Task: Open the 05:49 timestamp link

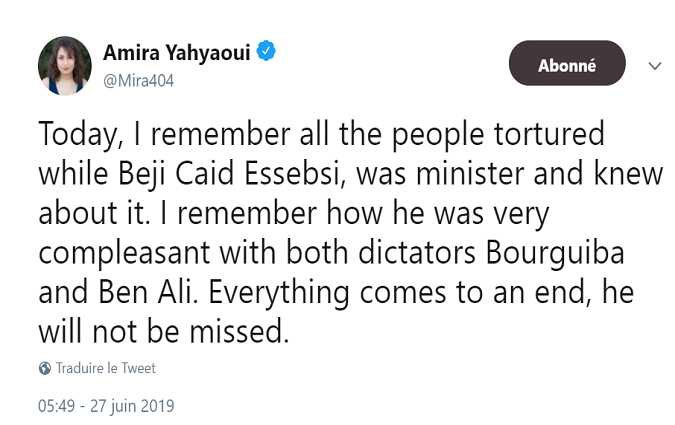Action: (59, 406)
